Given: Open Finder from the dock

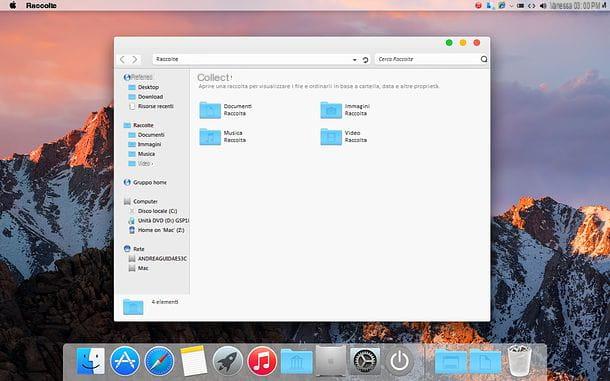Looking at the screenshot, I should pyautogui.click(x=90, y=361).
